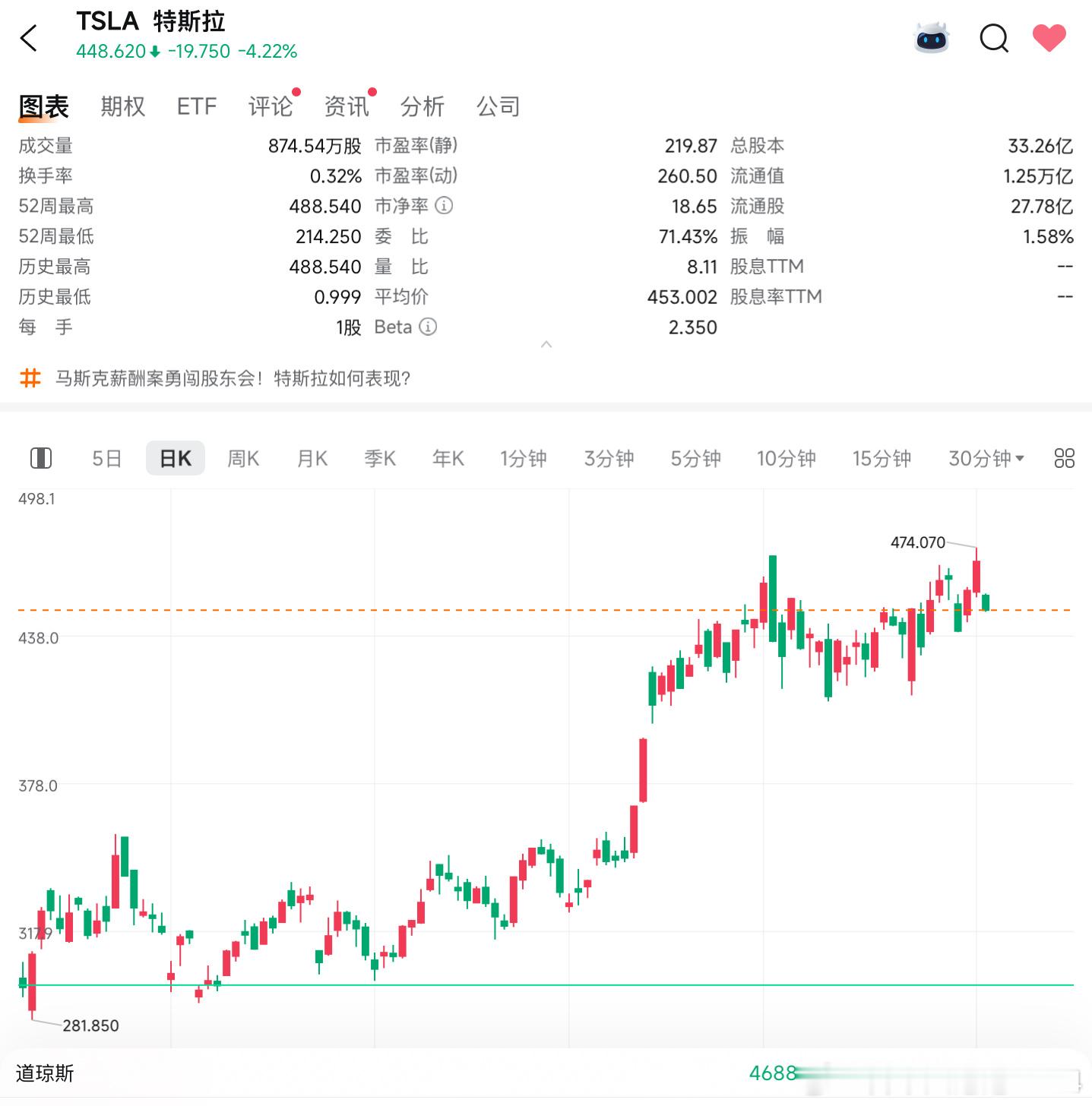Select the 季K chart period
This screenshot has height=1106, width=1092.
(x=380, y=459)
